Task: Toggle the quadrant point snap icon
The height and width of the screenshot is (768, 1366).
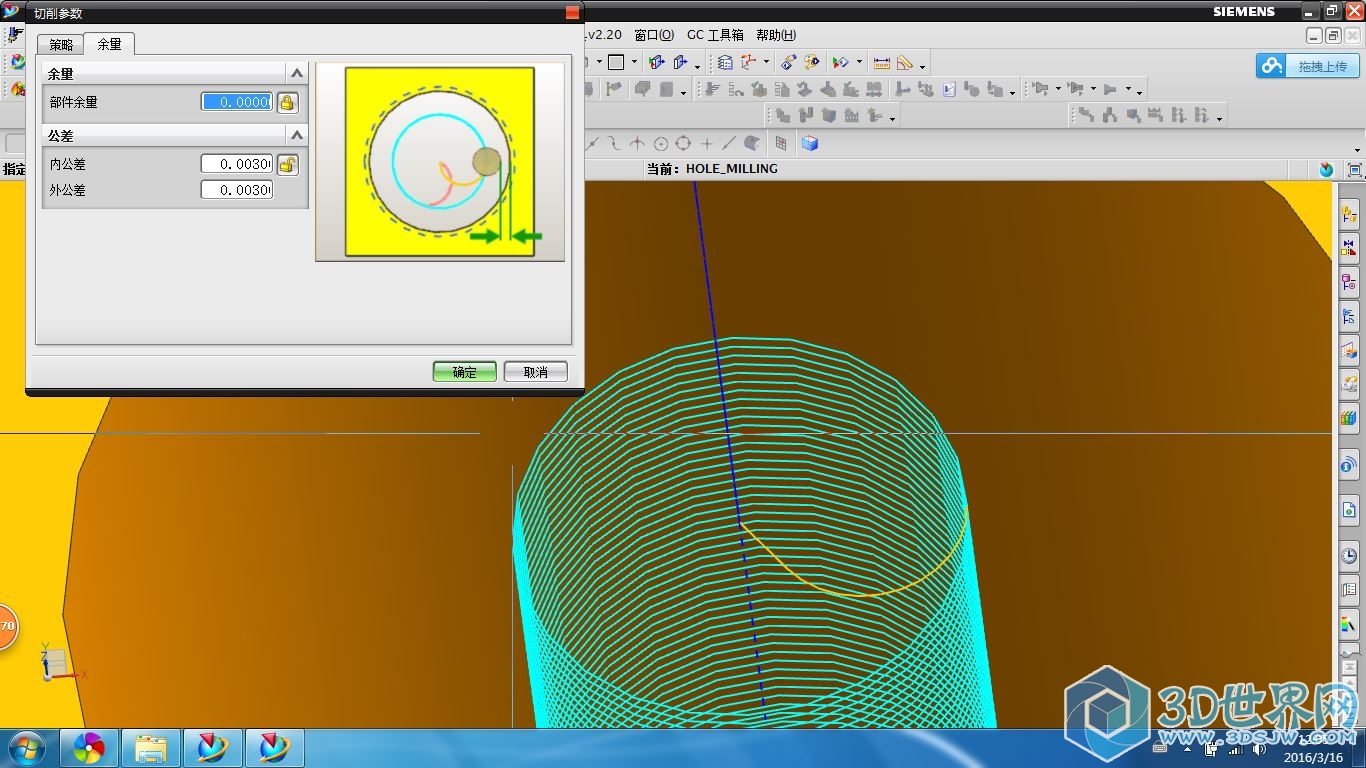Action: point(683,144)
